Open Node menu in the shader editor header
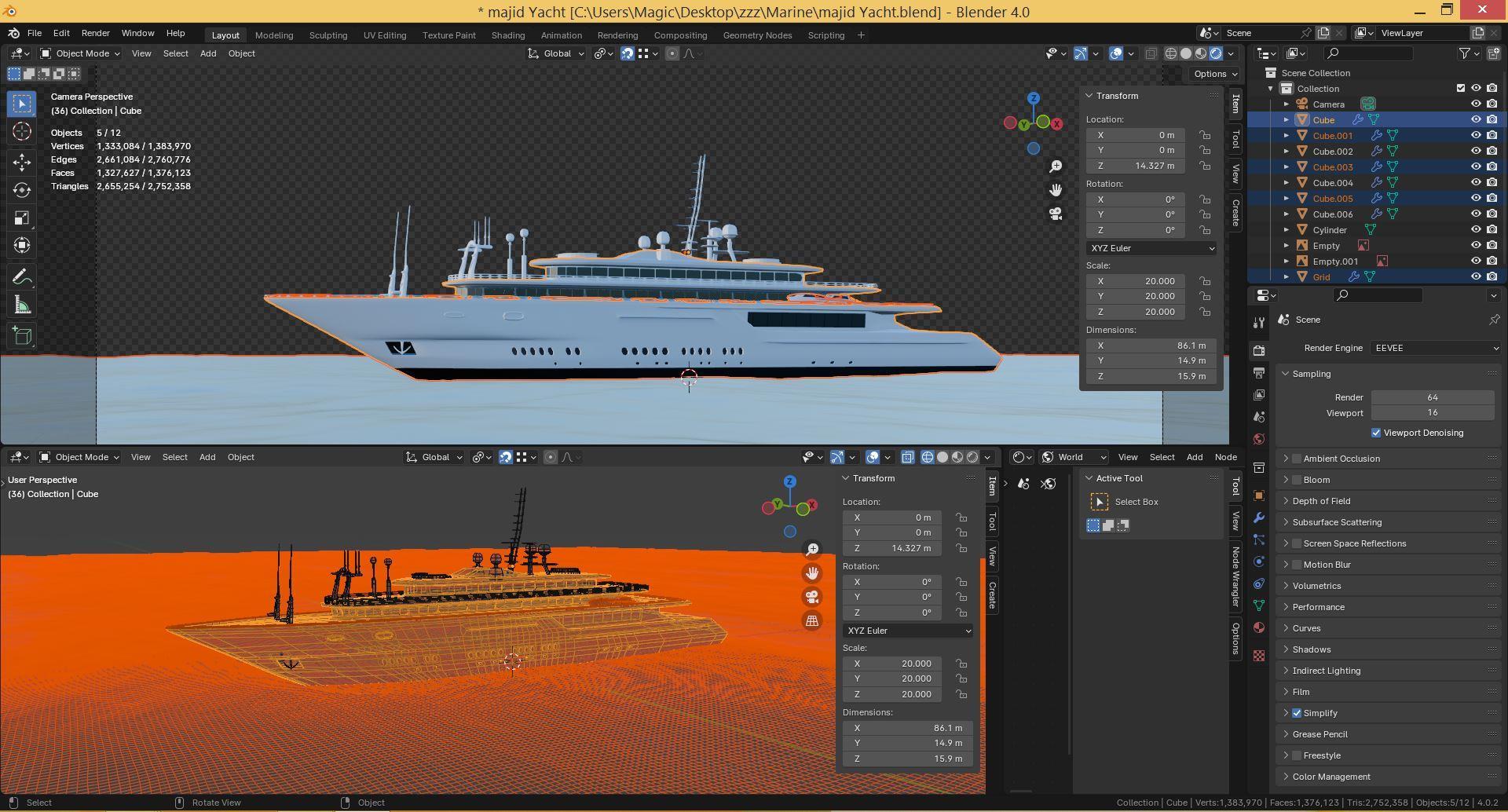 coord(1225,457)
